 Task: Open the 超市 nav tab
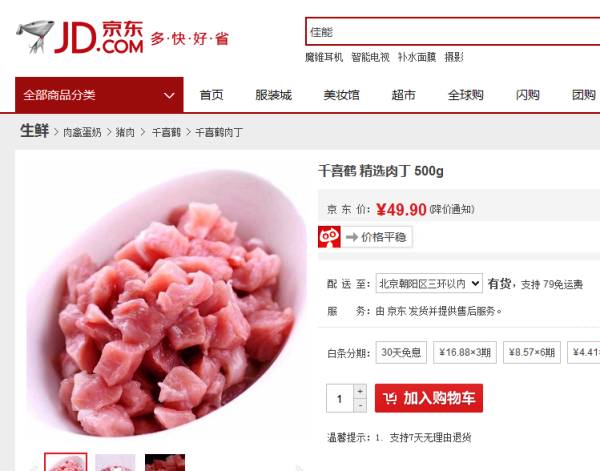(x=403, y=95)
